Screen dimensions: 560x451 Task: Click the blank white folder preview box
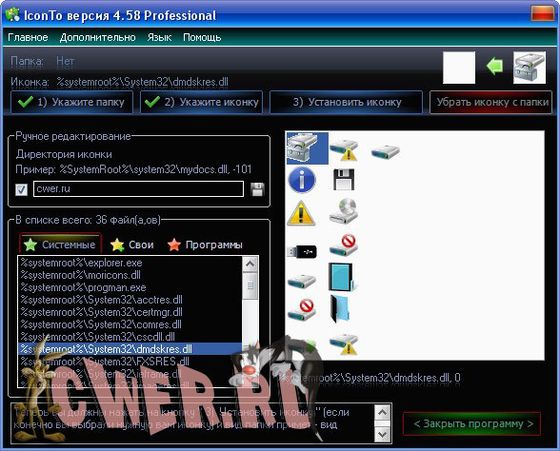point(459,67)
